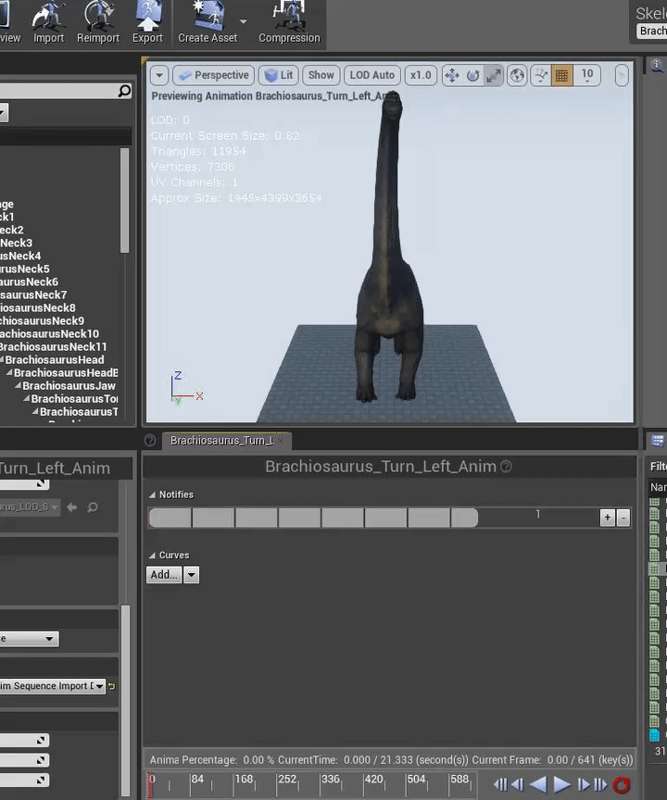Select the saurusNeck7 bone row
The height and width of the screenshot is (800, 667).
tap(34, 295)
